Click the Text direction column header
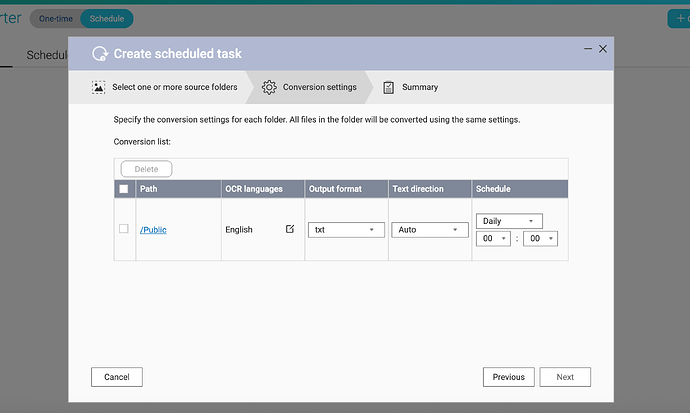Screen dimensions: 690x413 [x=430, y=189]
